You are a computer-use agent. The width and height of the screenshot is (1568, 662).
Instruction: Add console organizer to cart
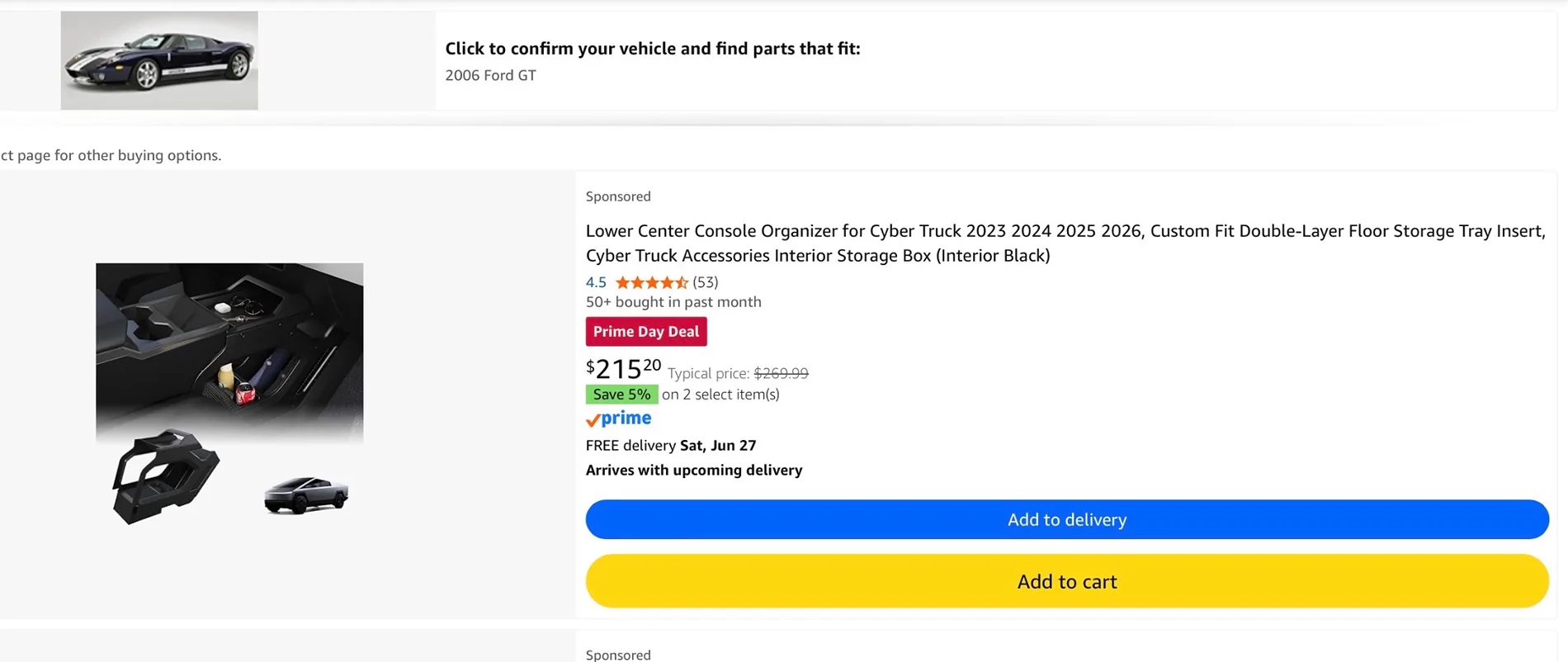click(x=1067, y=581)
